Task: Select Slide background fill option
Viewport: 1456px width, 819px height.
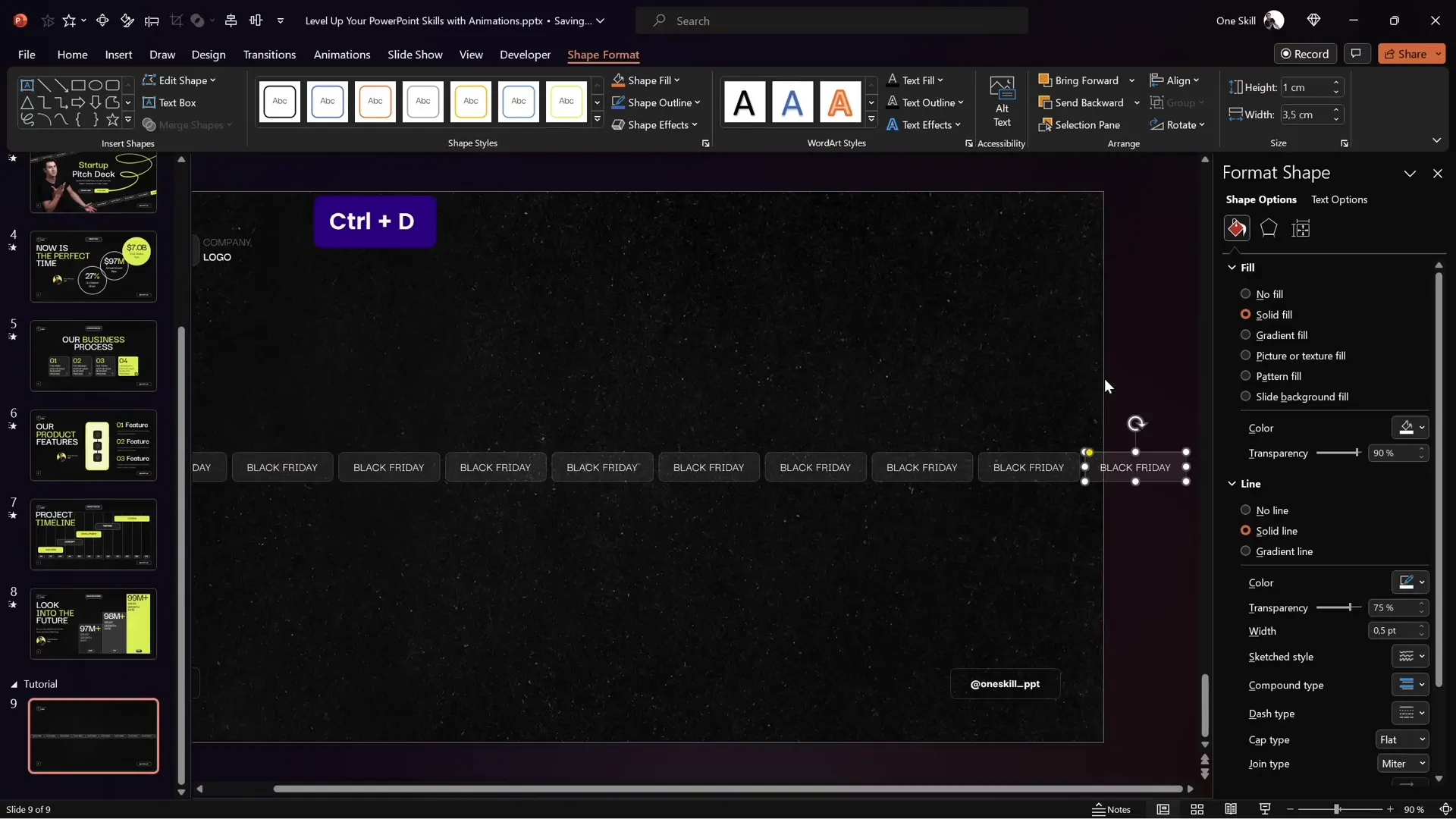Action: pos(1245,396)
